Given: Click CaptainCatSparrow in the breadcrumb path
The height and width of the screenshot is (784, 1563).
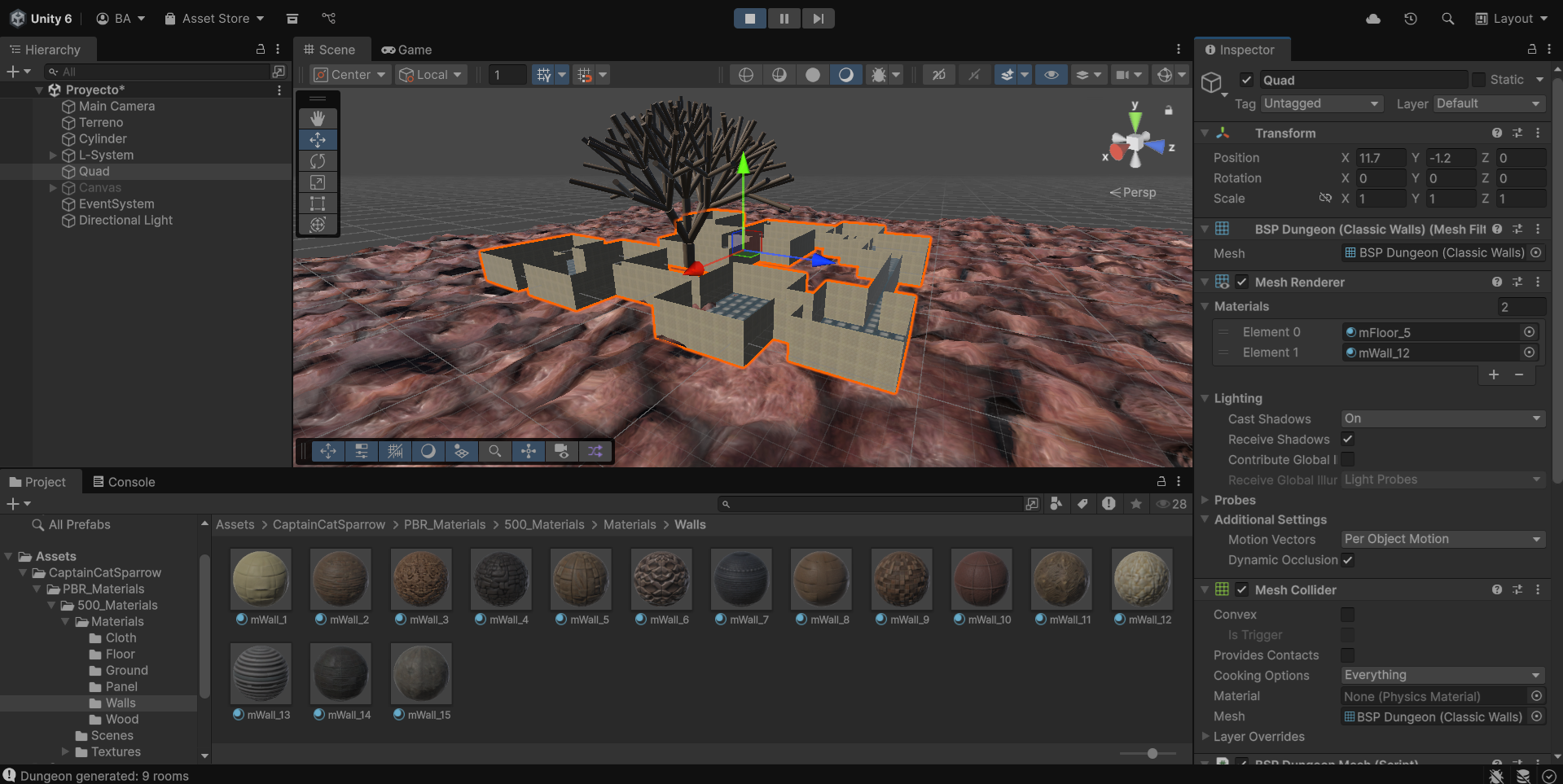Looking at the screenshot, I should 329,525.
